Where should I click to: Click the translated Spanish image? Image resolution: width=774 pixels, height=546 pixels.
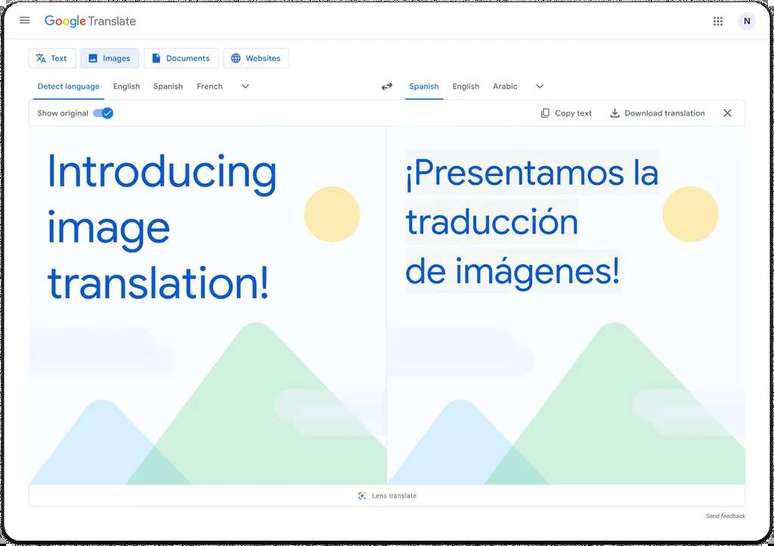click(x=567, y=306)
